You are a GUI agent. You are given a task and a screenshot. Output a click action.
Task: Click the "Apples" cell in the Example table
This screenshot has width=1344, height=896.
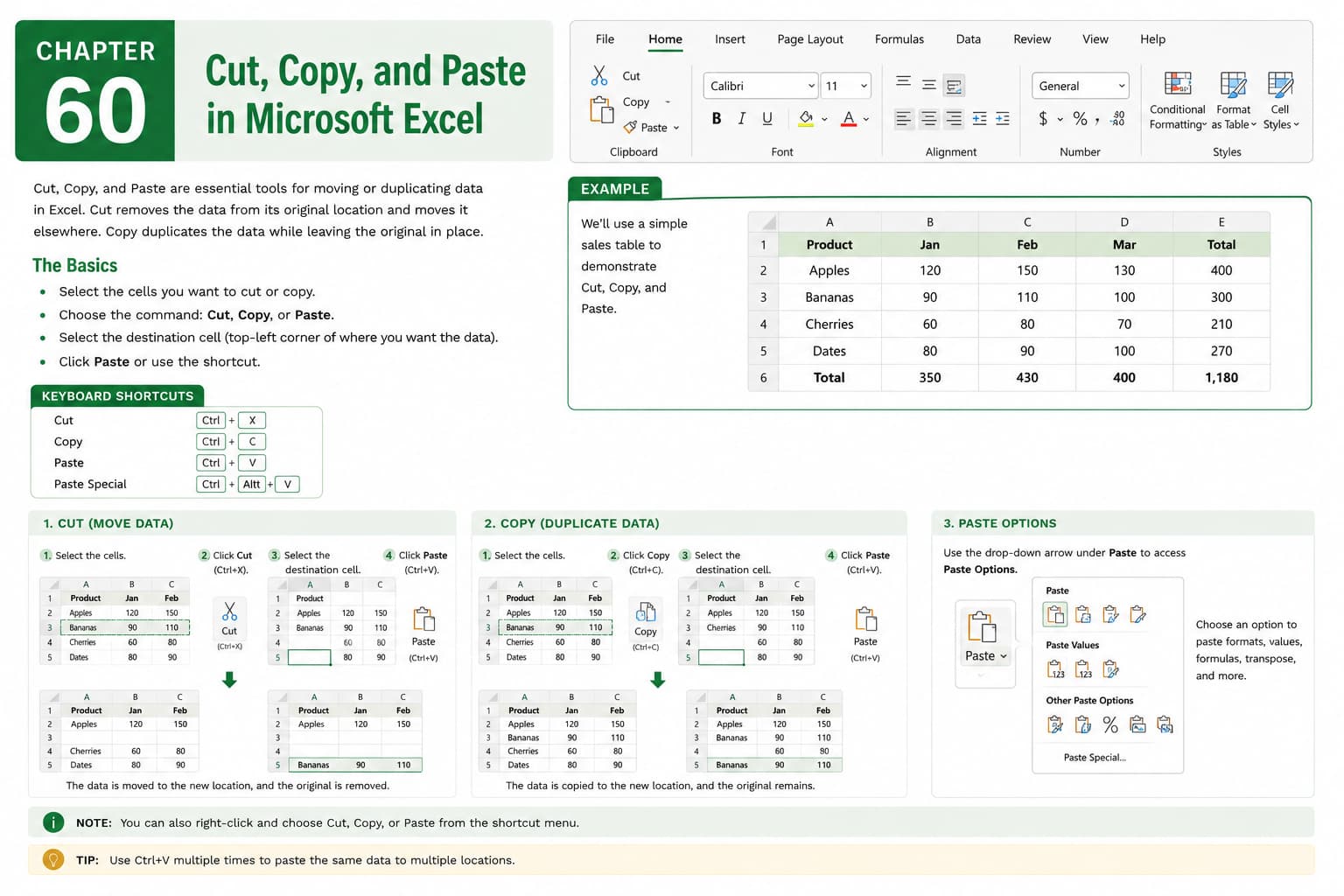pyautogui.click(x=829, y=270)
